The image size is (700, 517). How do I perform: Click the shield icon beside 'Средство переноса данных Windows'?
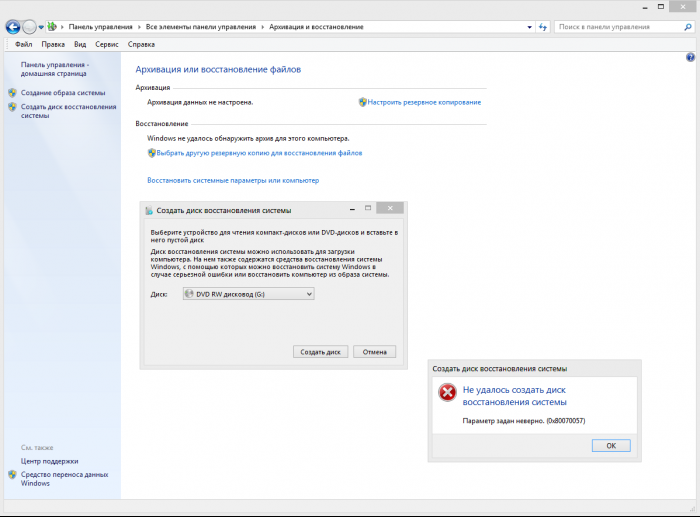tap(12, 475)
